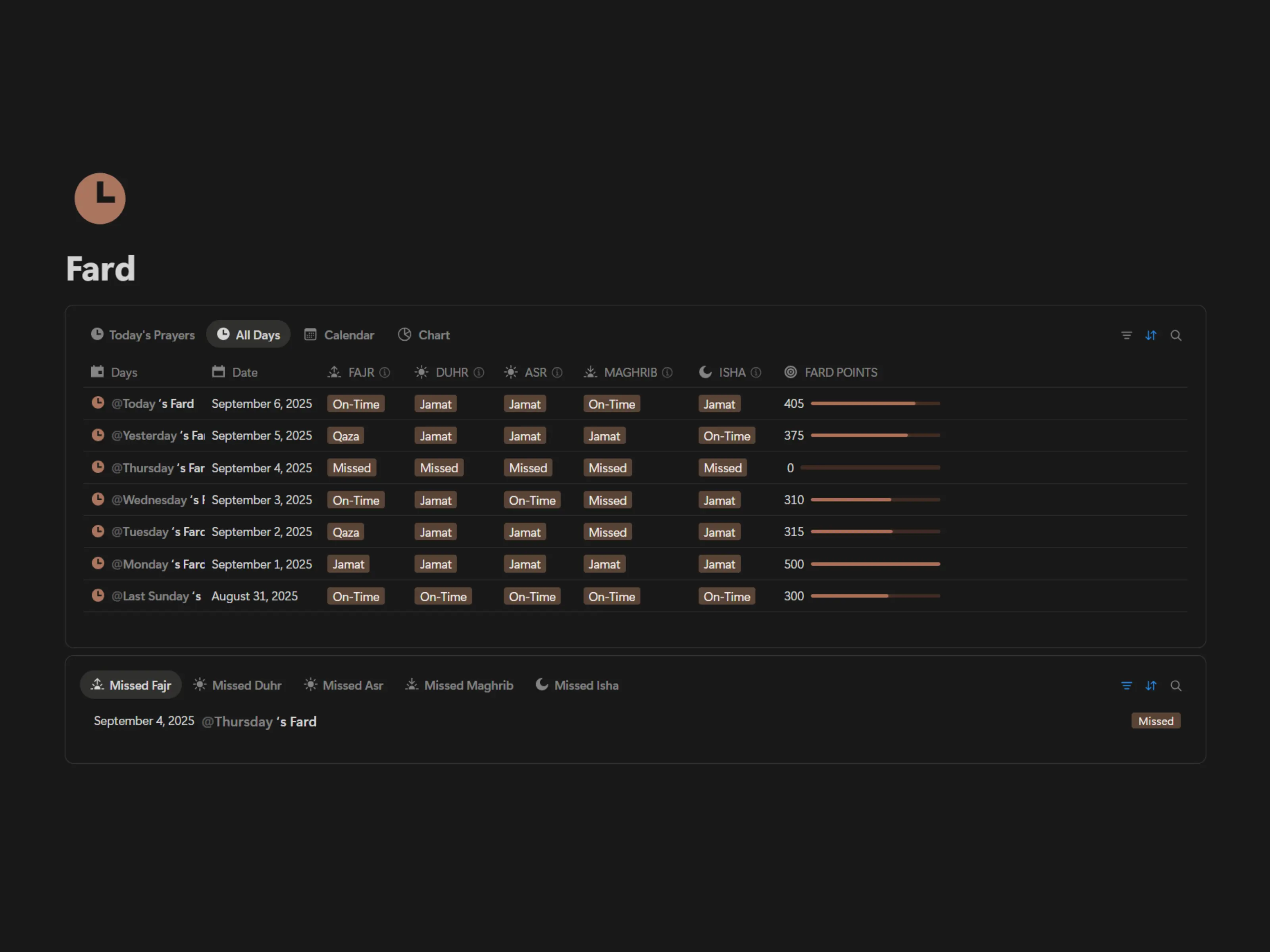Switch to Today's Prayers tab
The image size is (1270, 952).
[143, 334]
